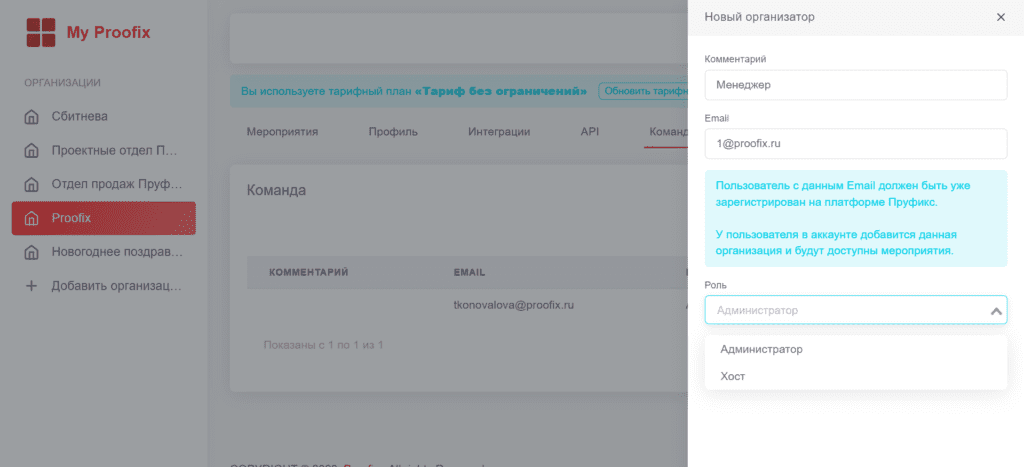Collapse the Роль dropdown with chevron arrow
The height and width of the screenshot is (467, 1024).
pos(996,311)
